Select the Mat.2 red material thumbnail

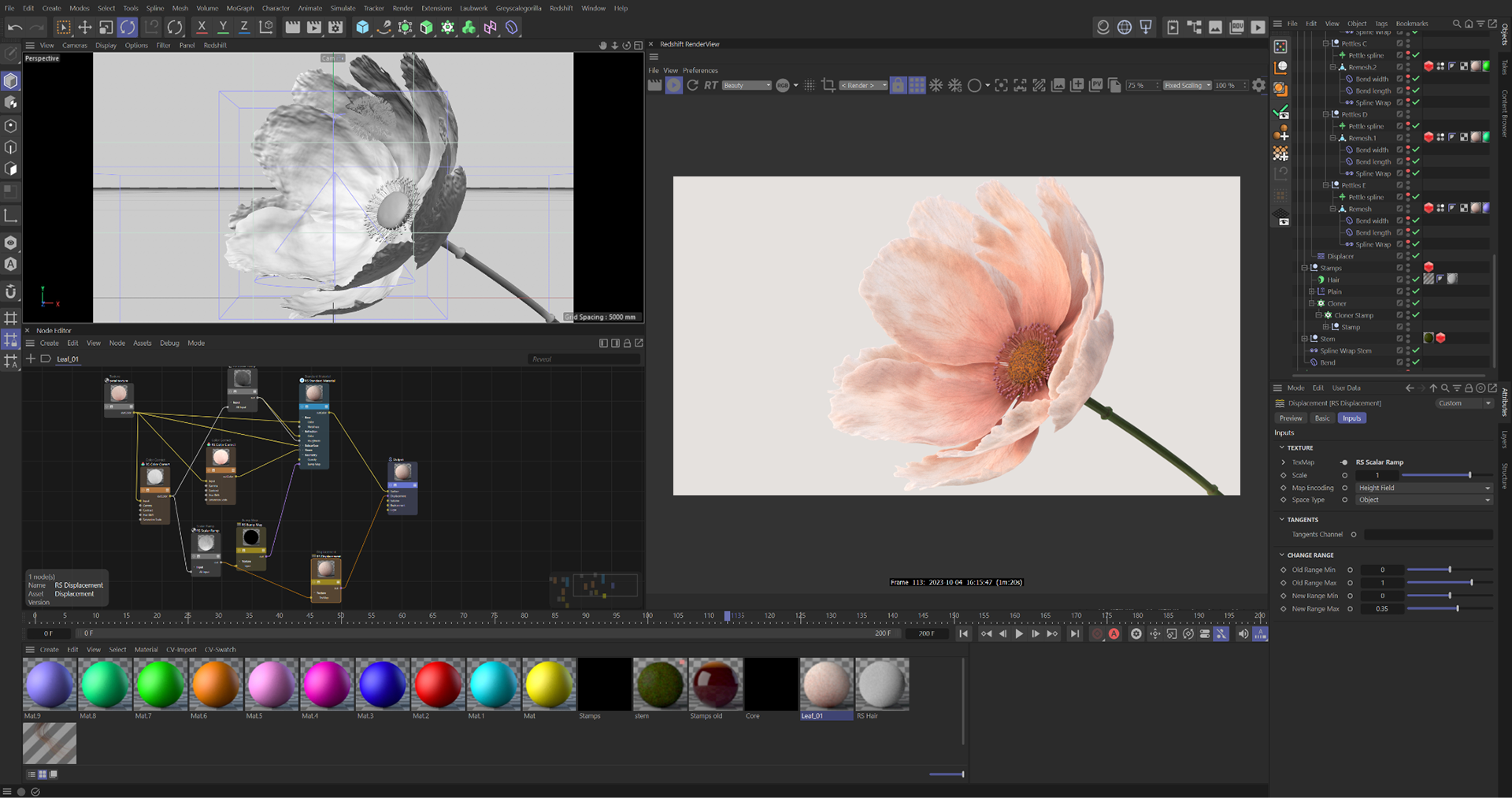438,684
